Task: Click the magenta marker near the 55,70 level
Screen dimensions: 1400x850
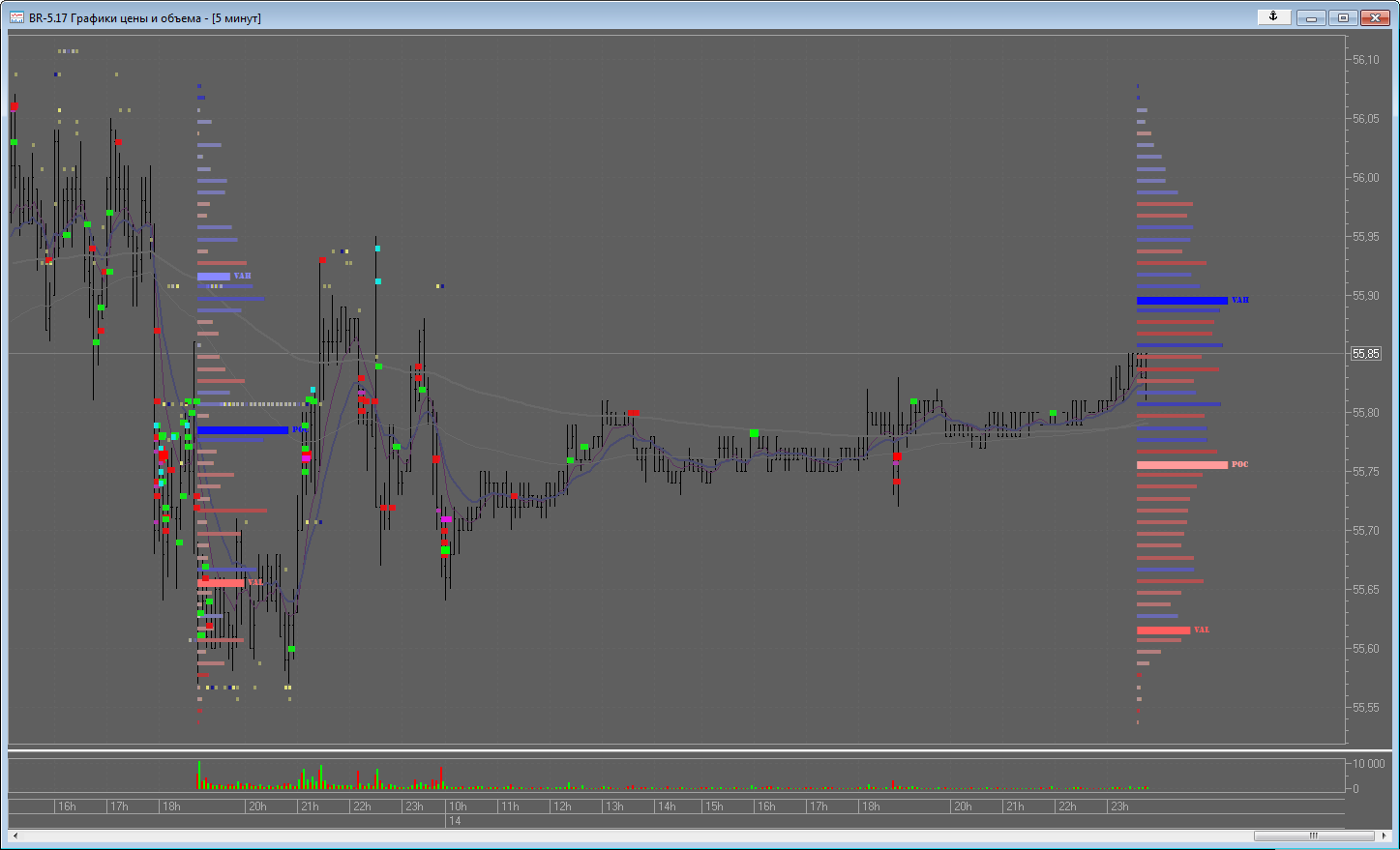Action: 446,519
